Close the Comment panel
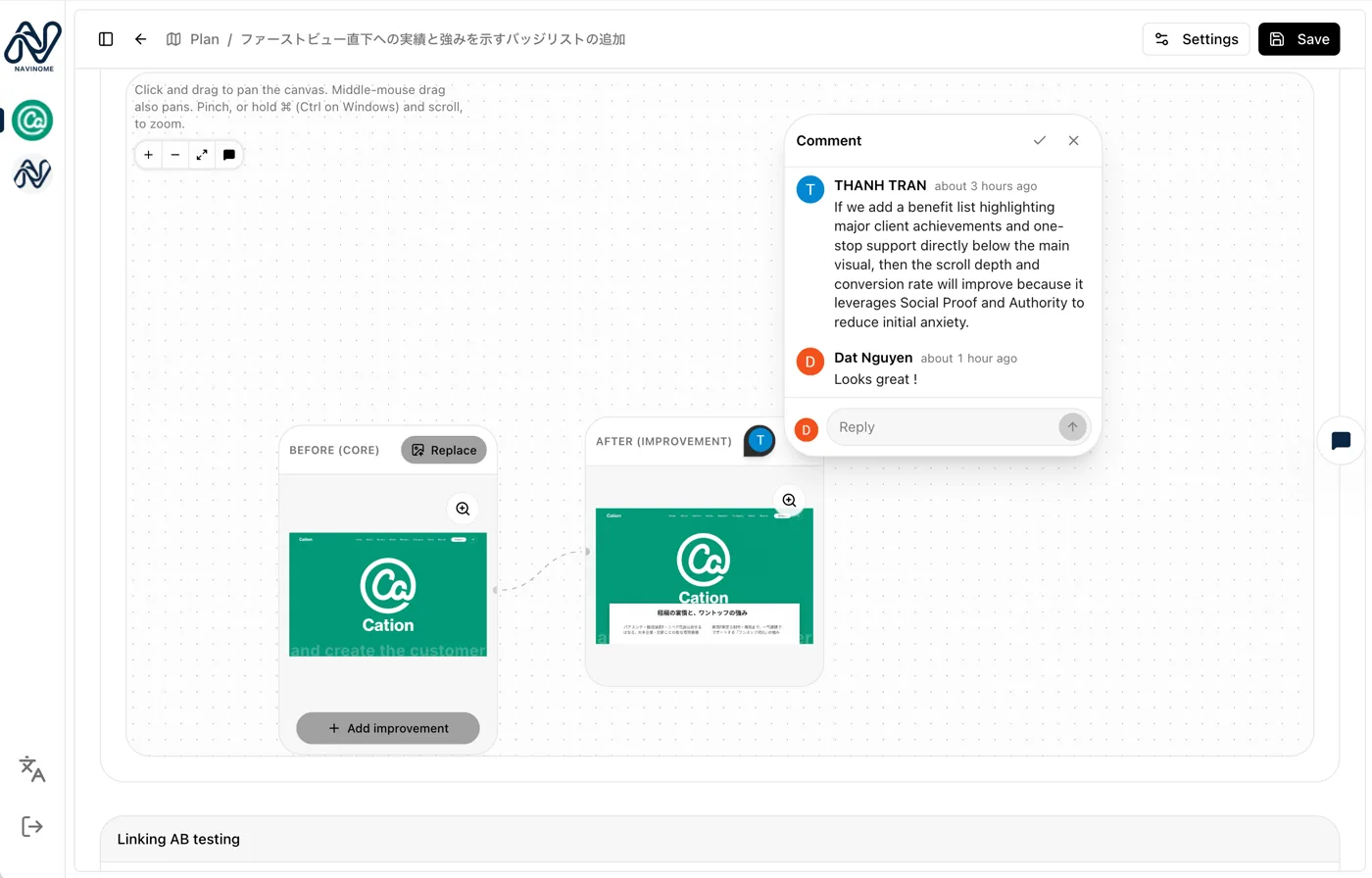The width and height of the screenshot is (1372, 878). click(x=1074, y=141)
